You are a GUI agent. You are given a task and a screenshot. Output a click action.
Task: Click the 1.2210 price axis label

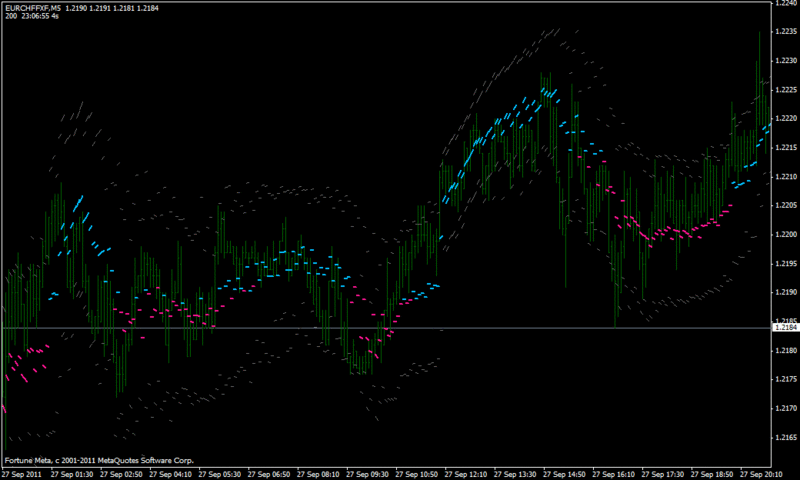786,176
